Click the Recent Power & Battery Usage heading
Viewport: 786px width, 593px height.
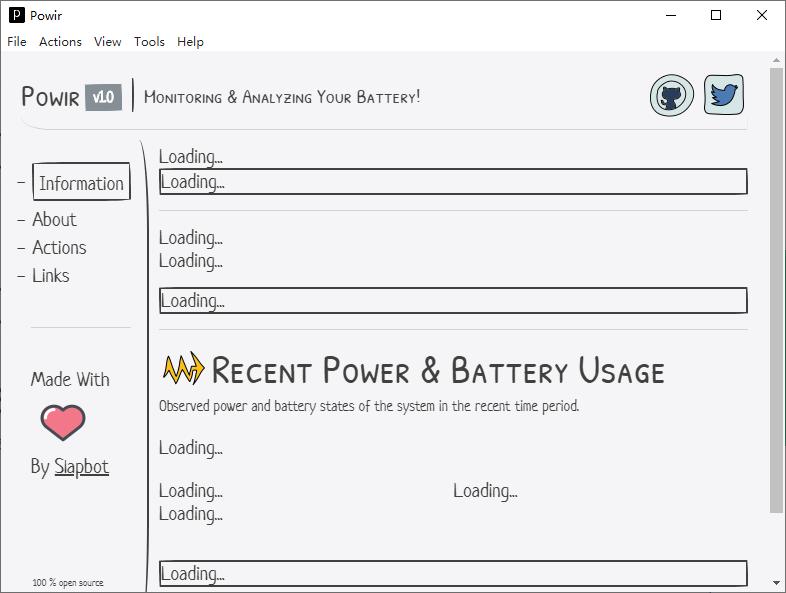pos(438,370)
